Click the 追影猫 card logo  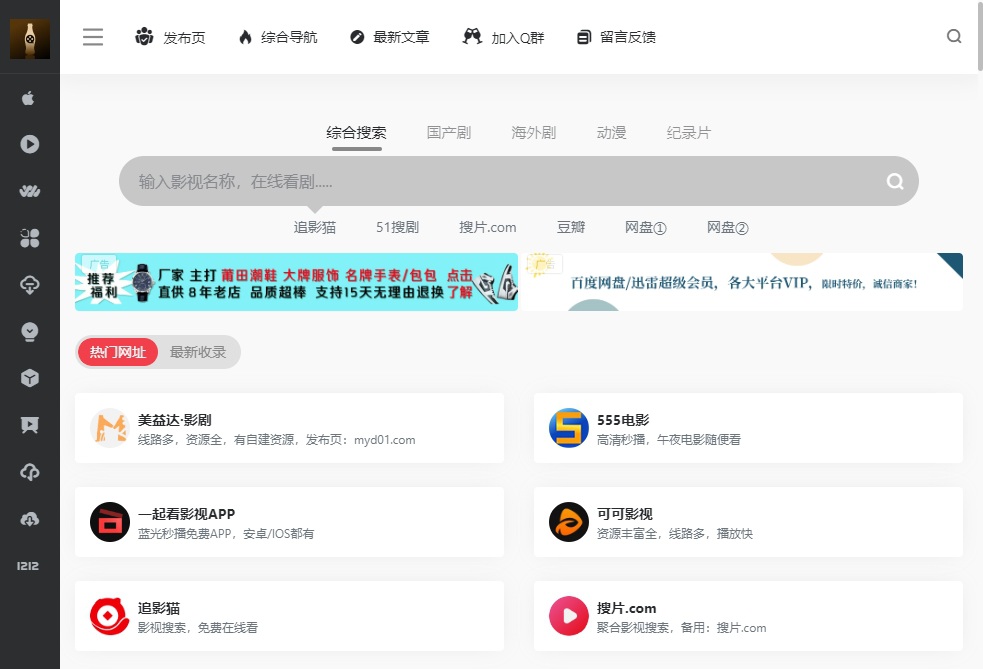[110, 616]
